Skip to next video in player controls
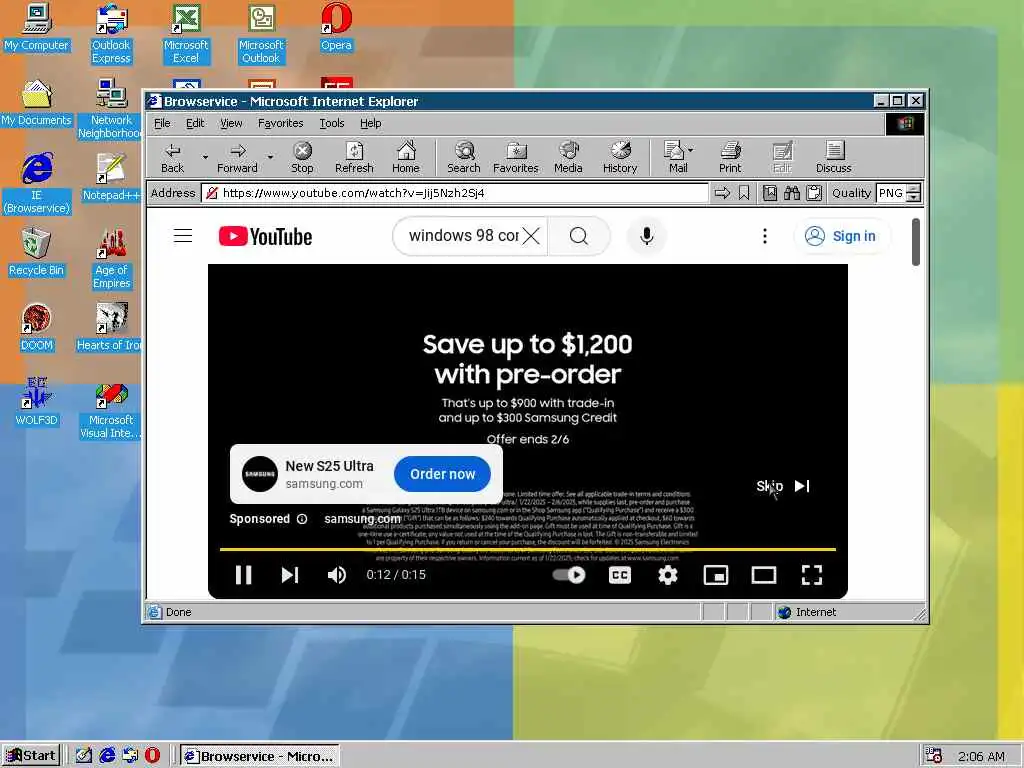The image size is (1024, 768). 289,575
